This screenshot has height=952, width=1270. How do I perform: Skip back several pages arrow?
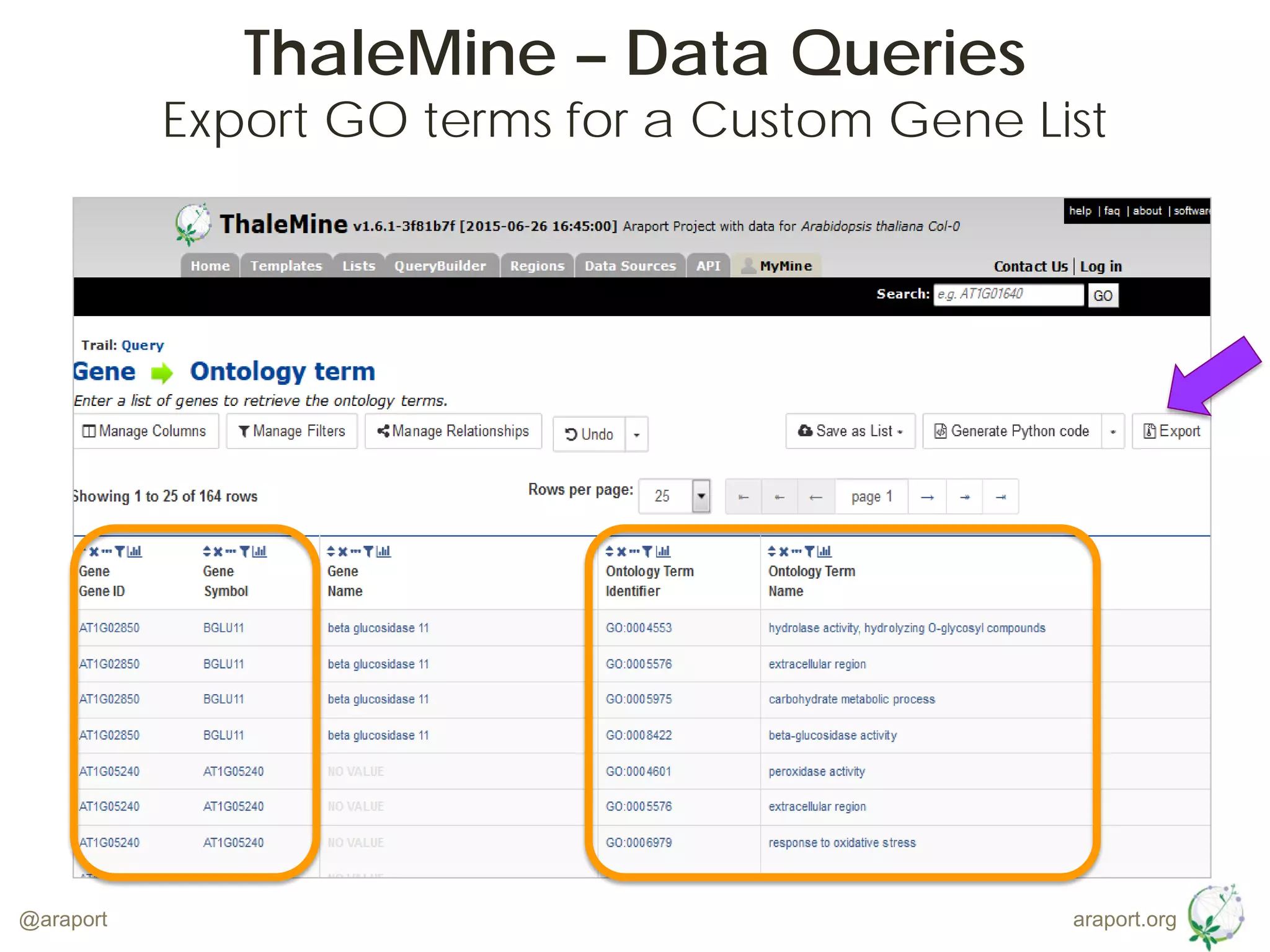click(779, 497)
